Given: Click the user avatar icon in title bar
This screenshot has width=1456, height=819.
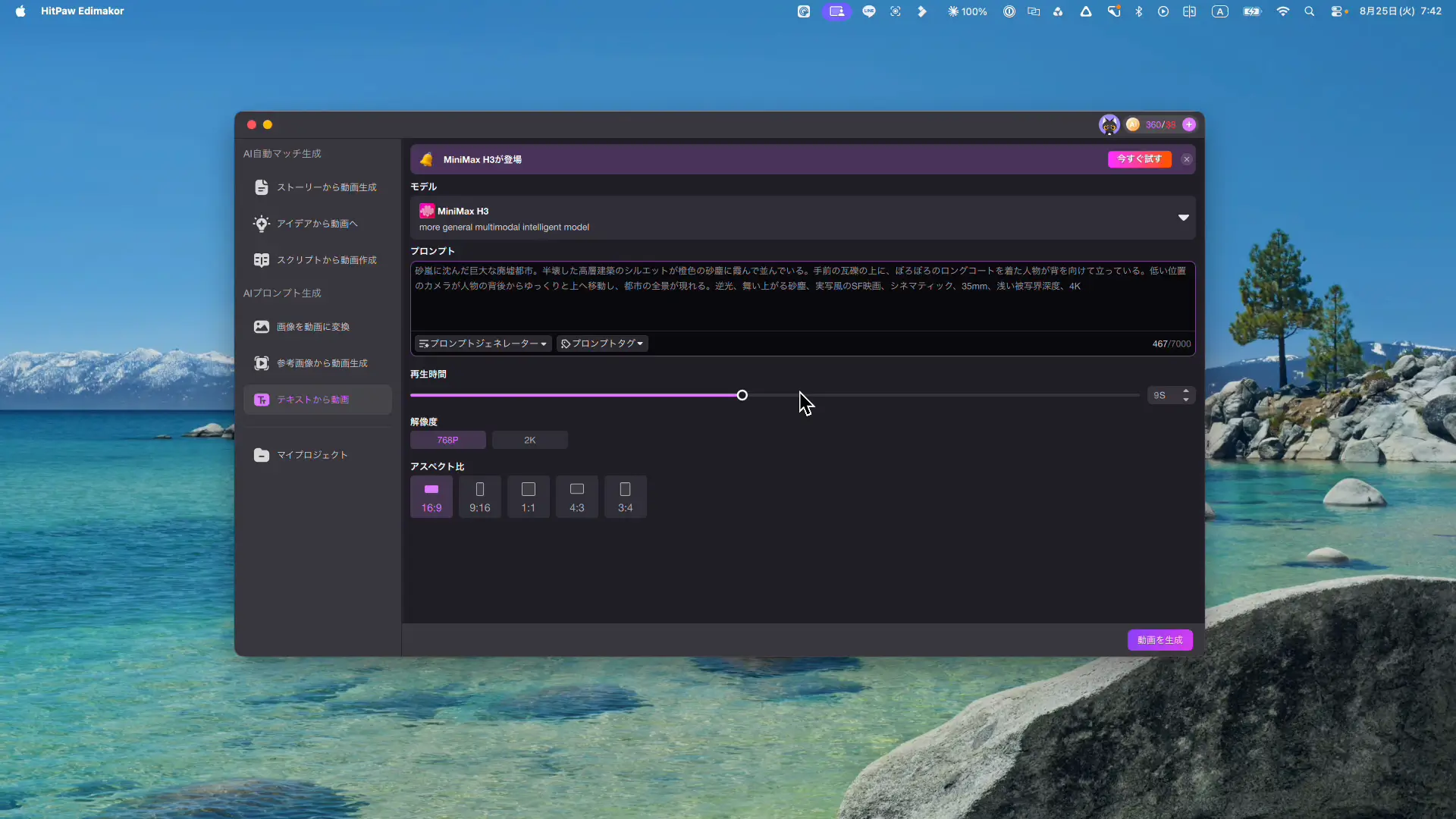Looking at the screenshot, I should (1109, 124).
